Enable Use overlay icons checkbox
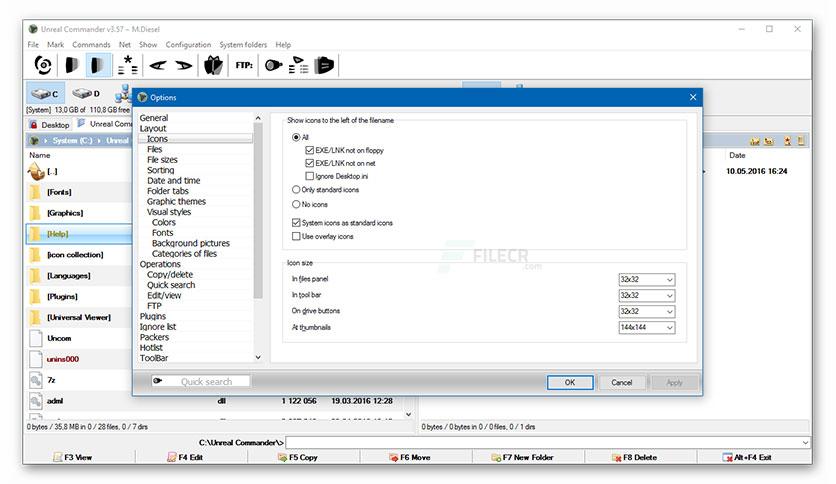836x484 pixels. coord(296,236)
